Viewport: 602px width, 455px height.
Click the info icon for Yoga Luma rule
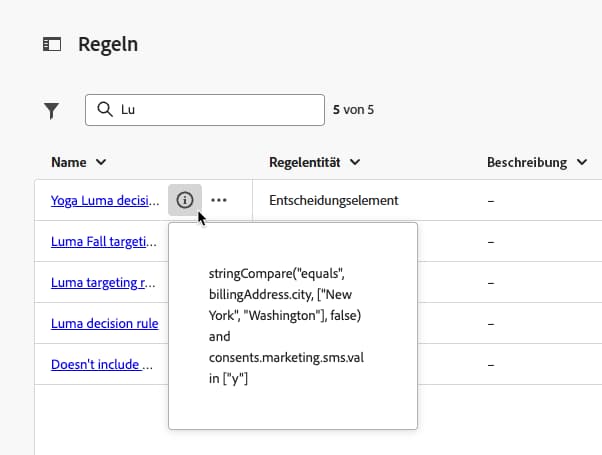[185, 200]
